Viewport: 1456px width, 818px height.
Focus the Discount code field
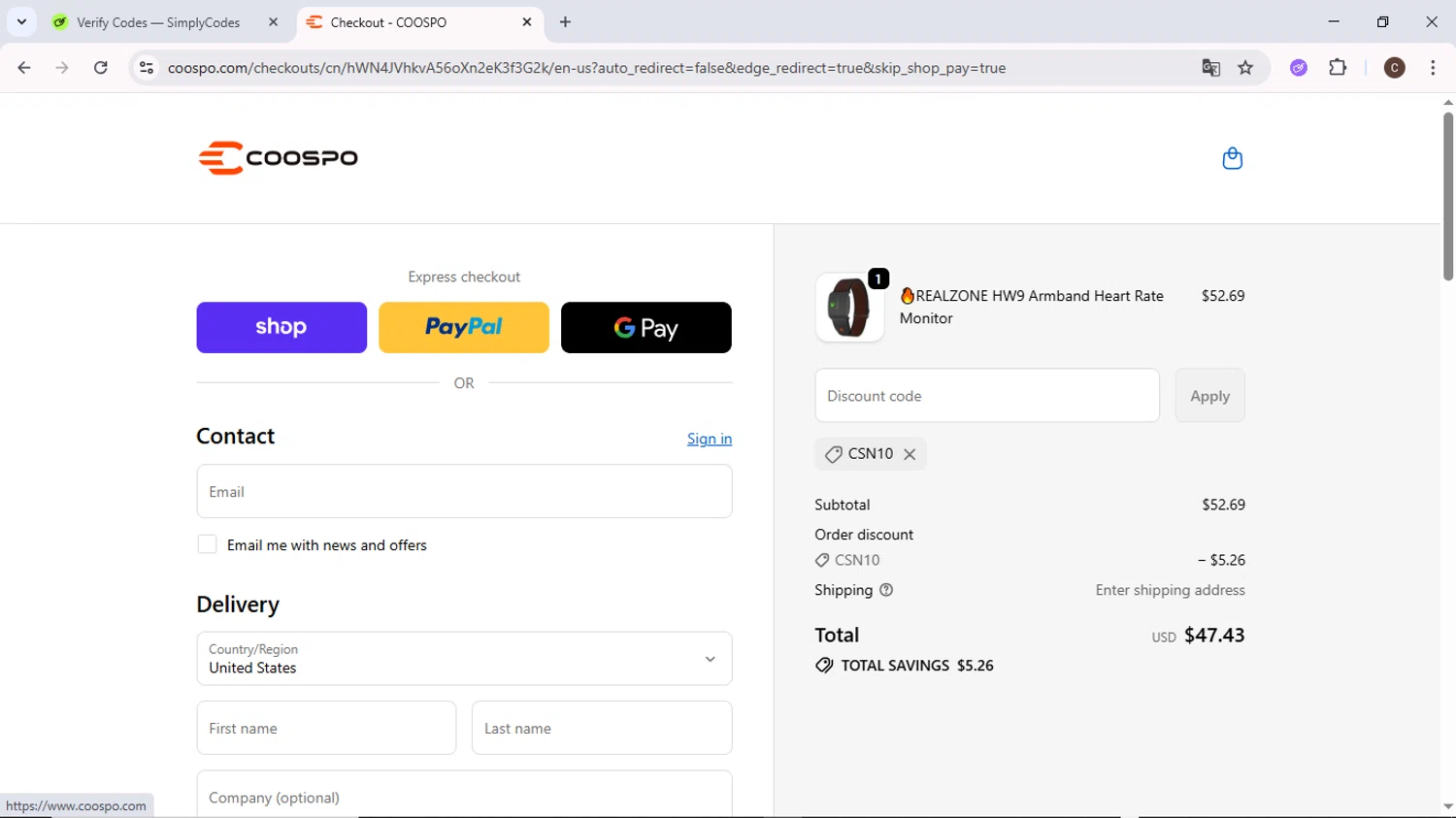point(987,396)
